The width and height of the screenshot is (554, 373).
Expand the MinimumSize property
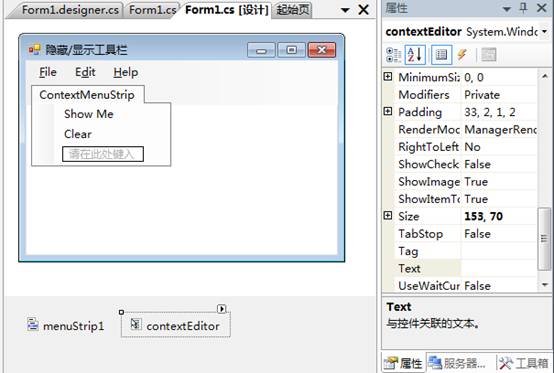[x=388, y=76]
